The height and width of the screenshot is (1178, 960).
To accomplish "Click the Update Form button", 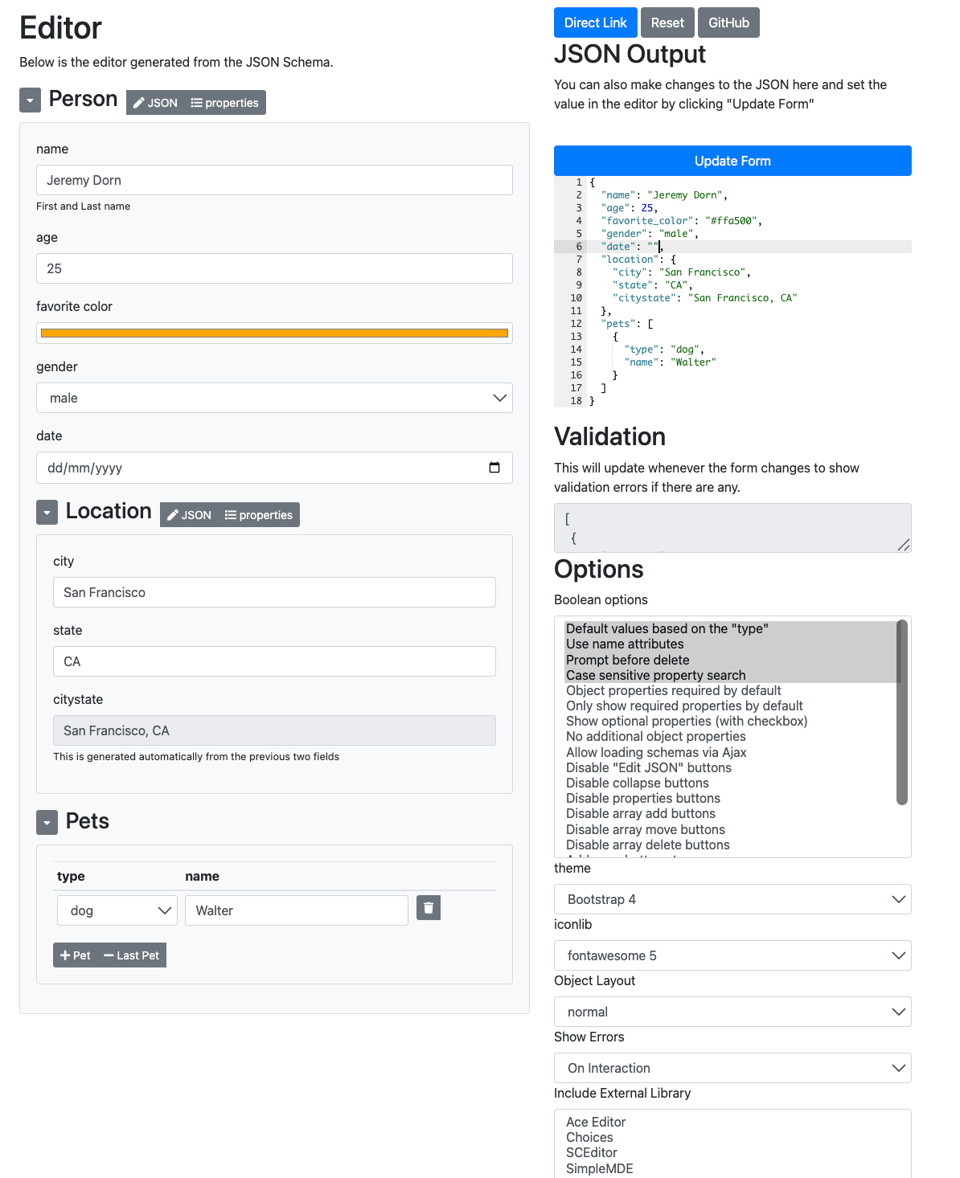I will [x=732, y=161].
